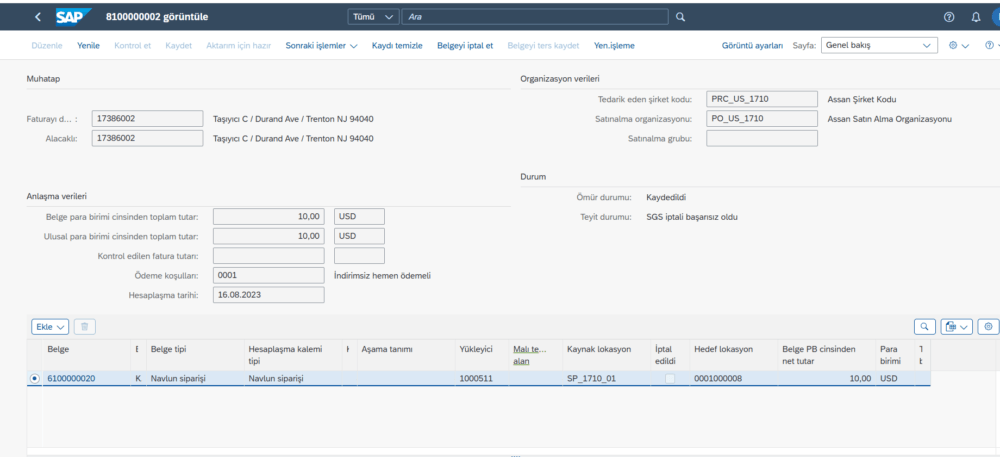
Task: Click text Assan Şirket Kodu
Action: pyautogui.click(x=862, y=99)
